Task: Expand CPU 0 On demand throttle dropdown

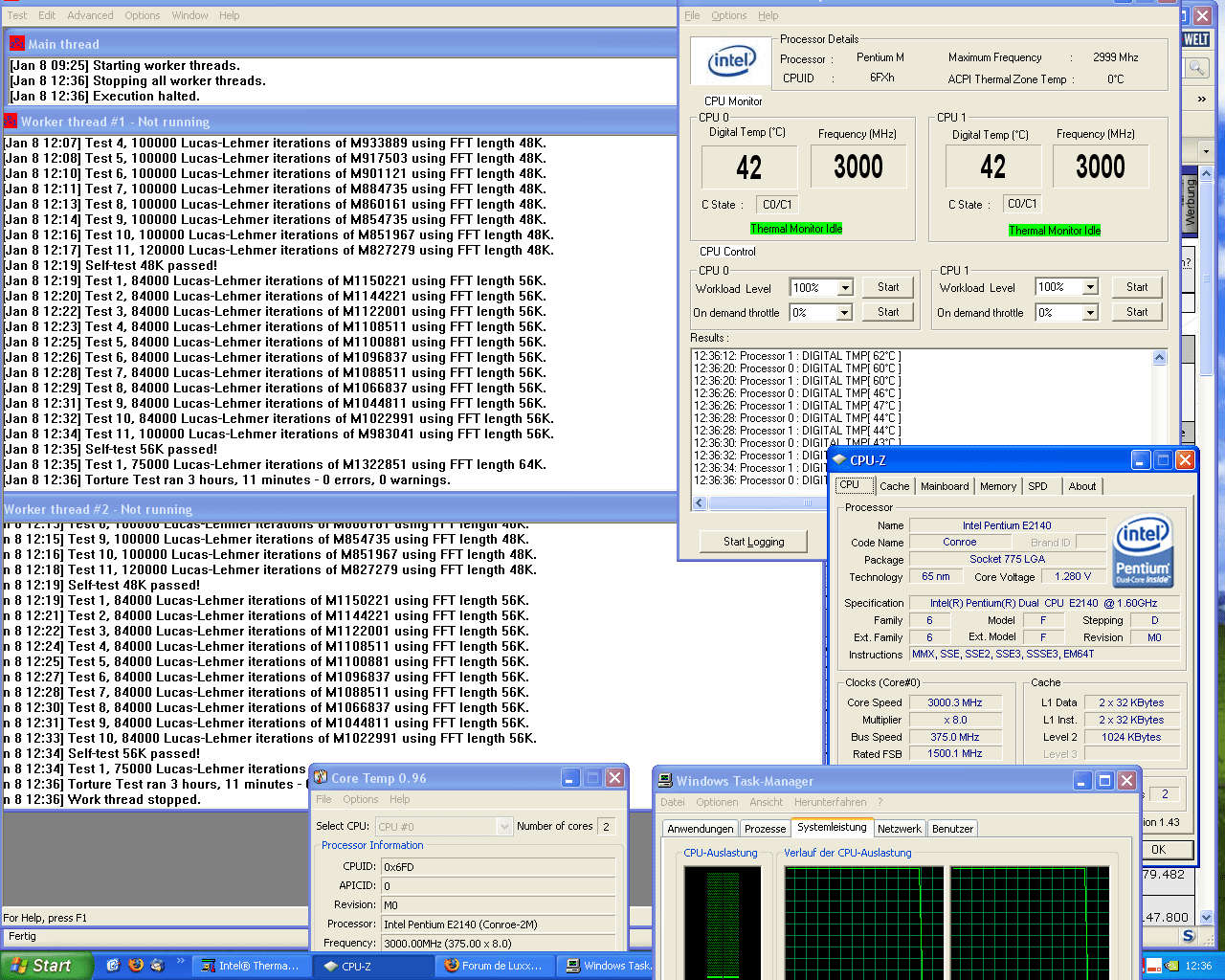Action: tap(844, 313)
